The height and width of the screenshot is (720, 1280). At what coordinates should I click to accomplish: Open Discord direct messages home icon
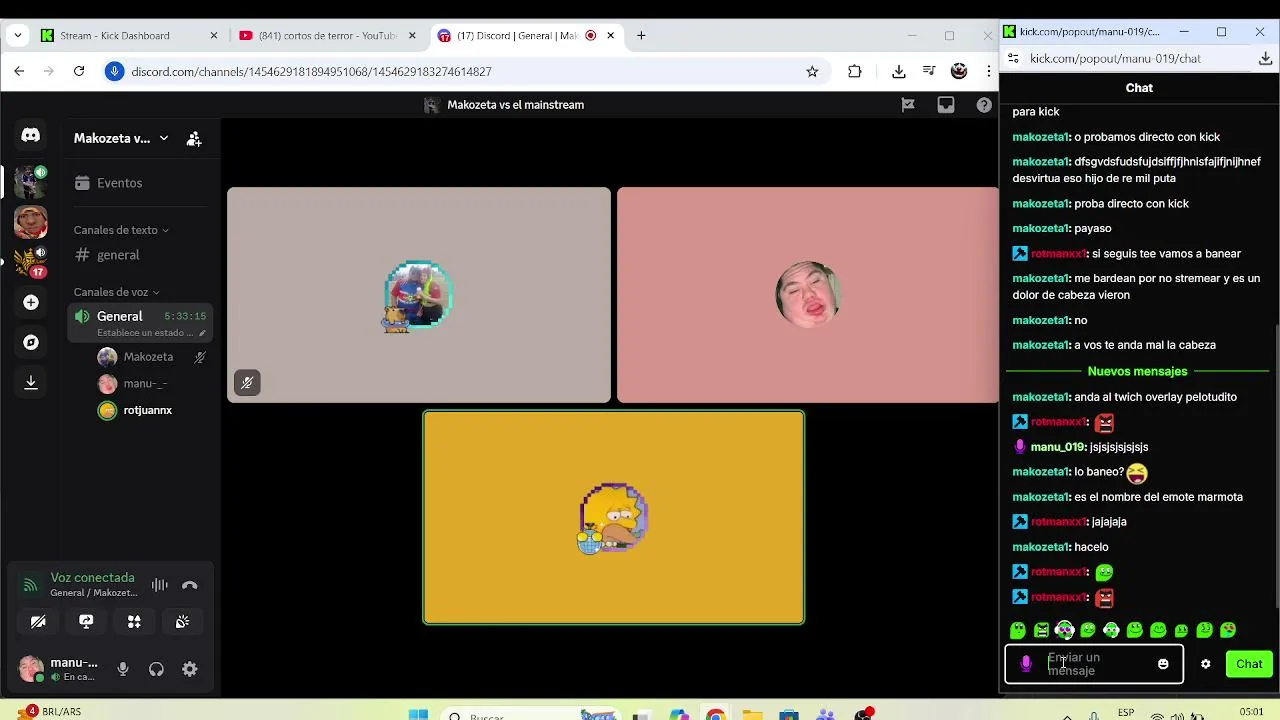[x=31, y=135]
